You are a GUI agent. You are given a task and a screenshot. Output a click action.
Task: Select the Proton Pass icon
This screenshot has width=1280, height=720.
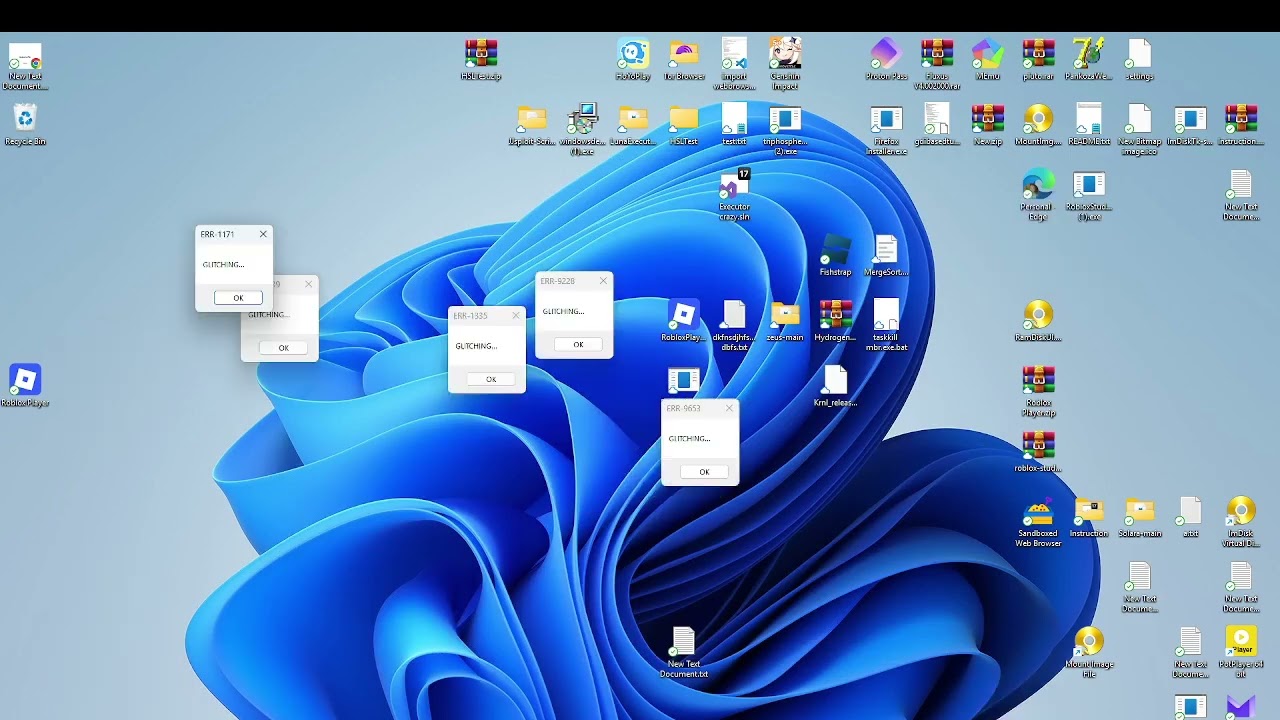(886, 60)
